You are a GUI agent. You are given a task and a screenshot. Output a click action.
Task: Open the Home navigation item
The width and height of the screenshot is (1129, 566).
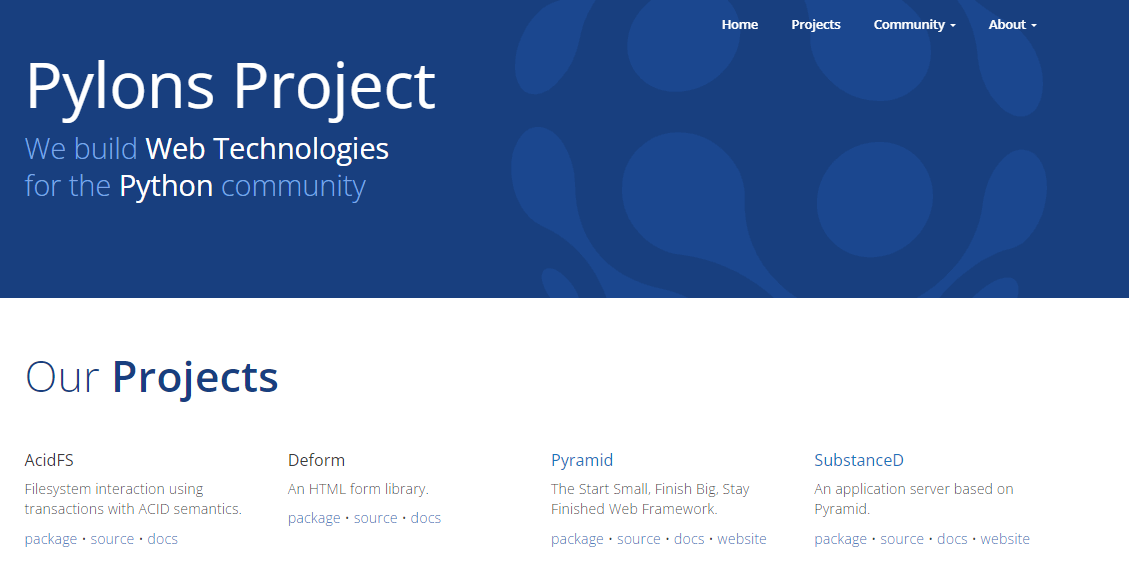(739, 25)
